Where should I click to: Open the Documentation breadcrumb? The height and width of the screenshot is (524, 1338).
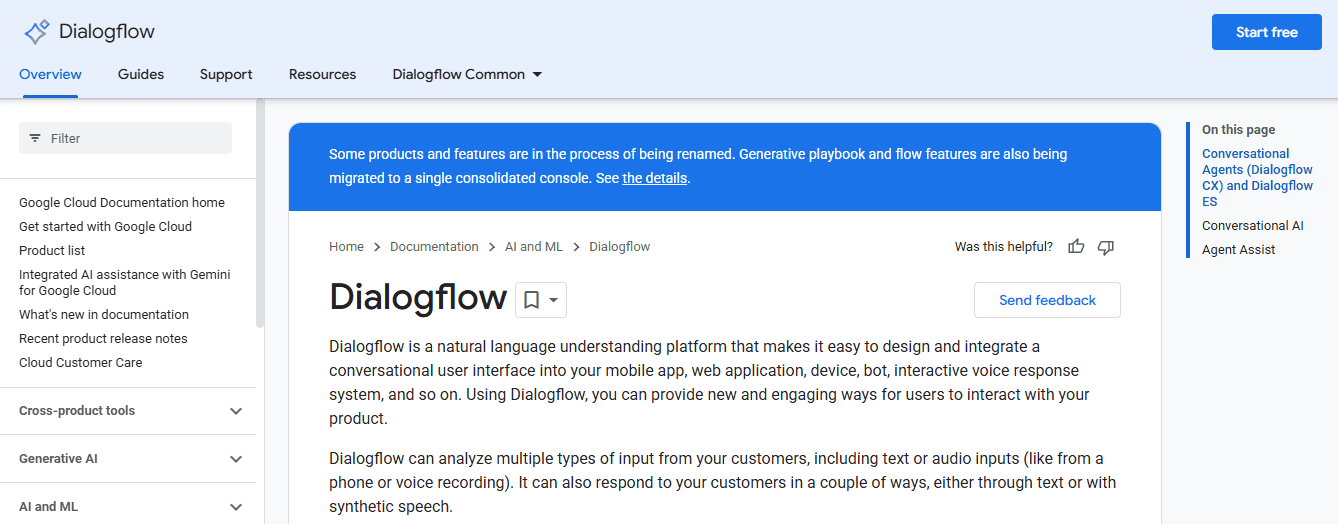pos(434,246)
